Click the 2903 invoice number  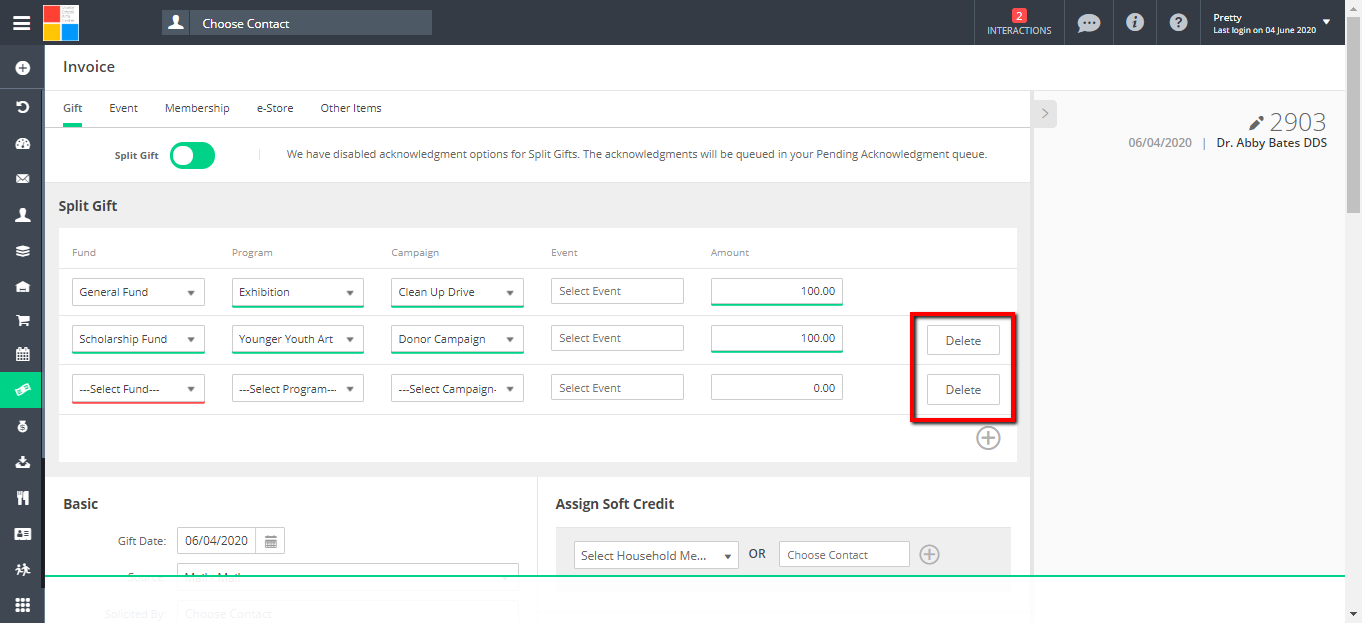coord(1298,123)
